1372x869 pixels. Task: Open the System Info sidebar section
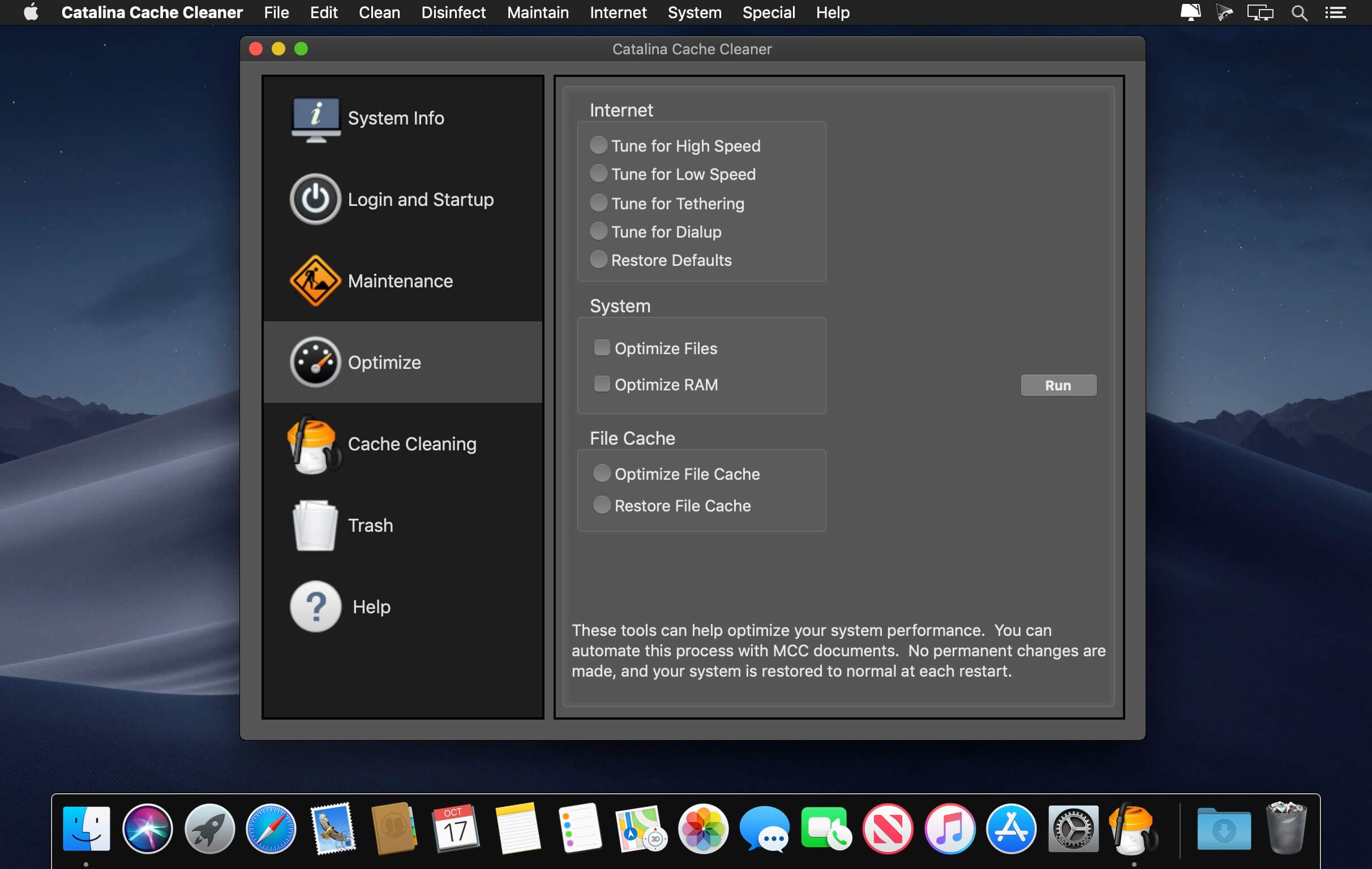[x=403, y=118]
